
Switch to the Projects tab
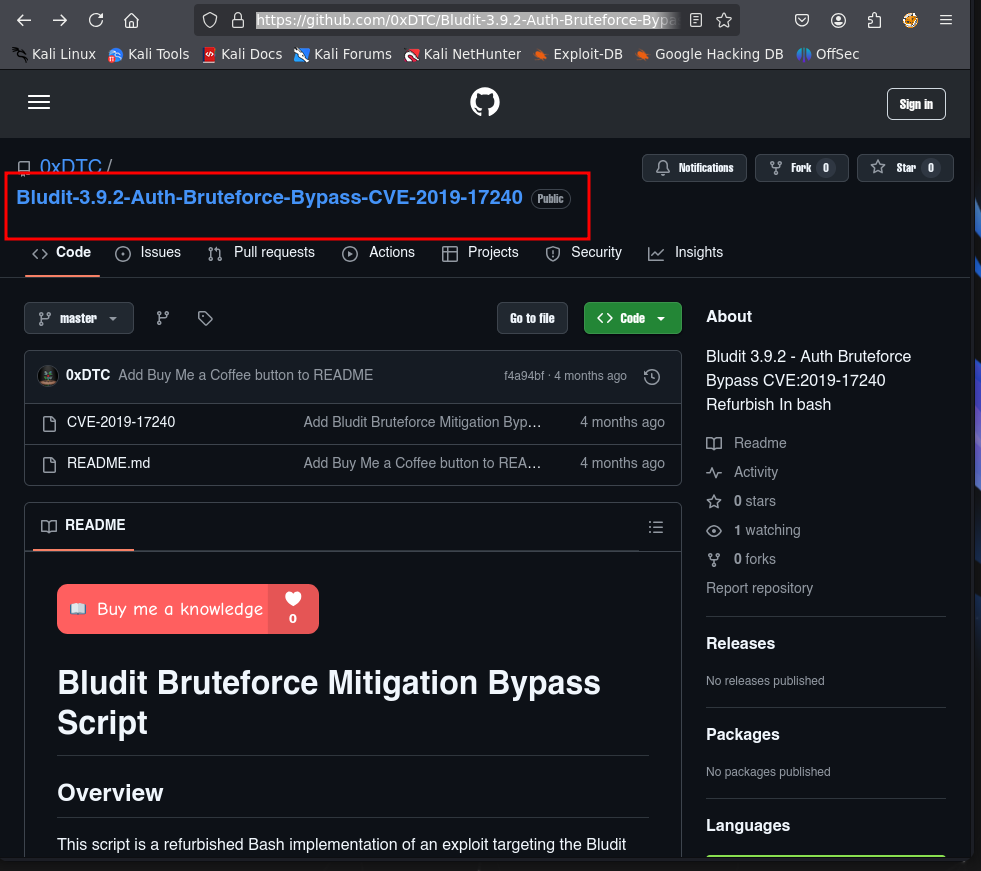click(480, 253)
